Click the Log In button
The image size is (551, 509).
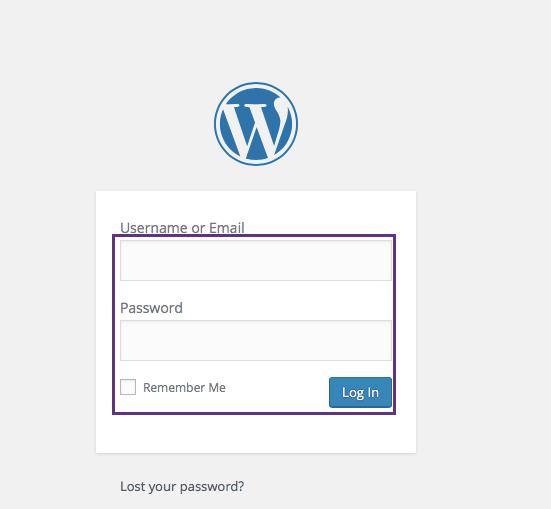(360, 392)
